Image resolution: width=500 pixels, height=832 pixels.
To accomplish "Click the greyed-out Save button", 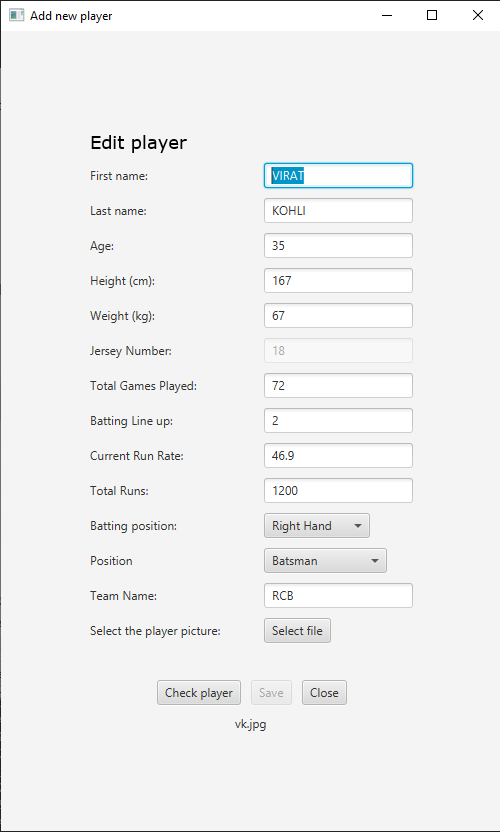I will [271, 692].
